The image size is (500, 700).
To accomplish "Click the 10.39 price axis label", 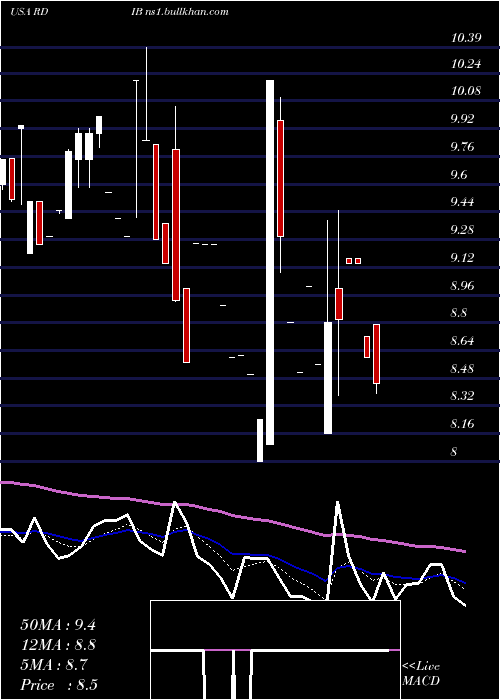I will 466,37.
